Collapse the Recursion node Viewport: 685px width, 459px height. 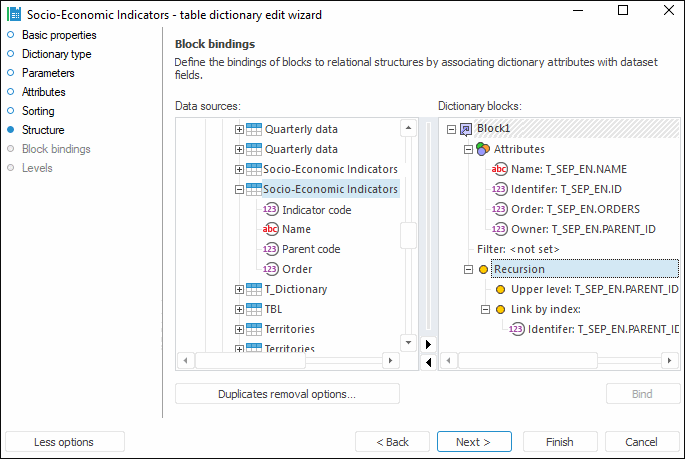click(467, 269)
